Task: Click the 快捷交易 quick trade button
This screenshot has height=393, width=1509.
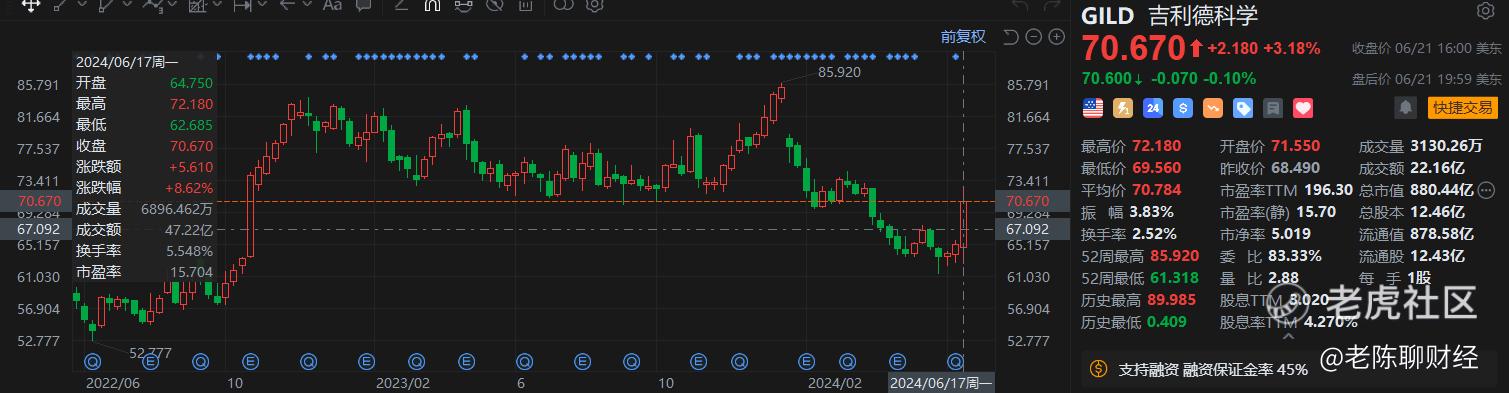Action: [x=1462, y=107]
